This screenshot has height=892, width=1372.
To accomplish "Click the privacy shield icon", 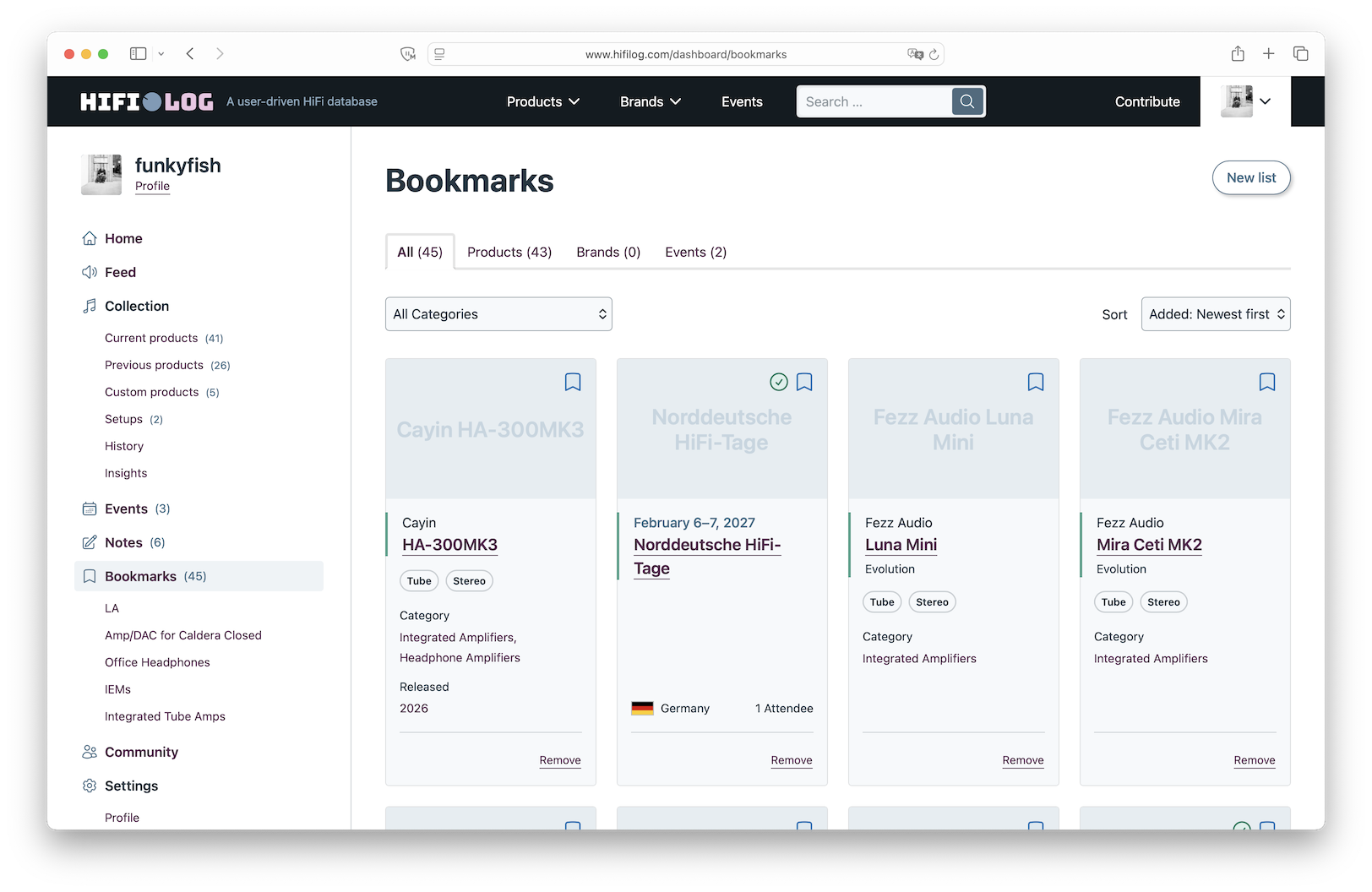I will pyautogui.click(x=408, y=54).
